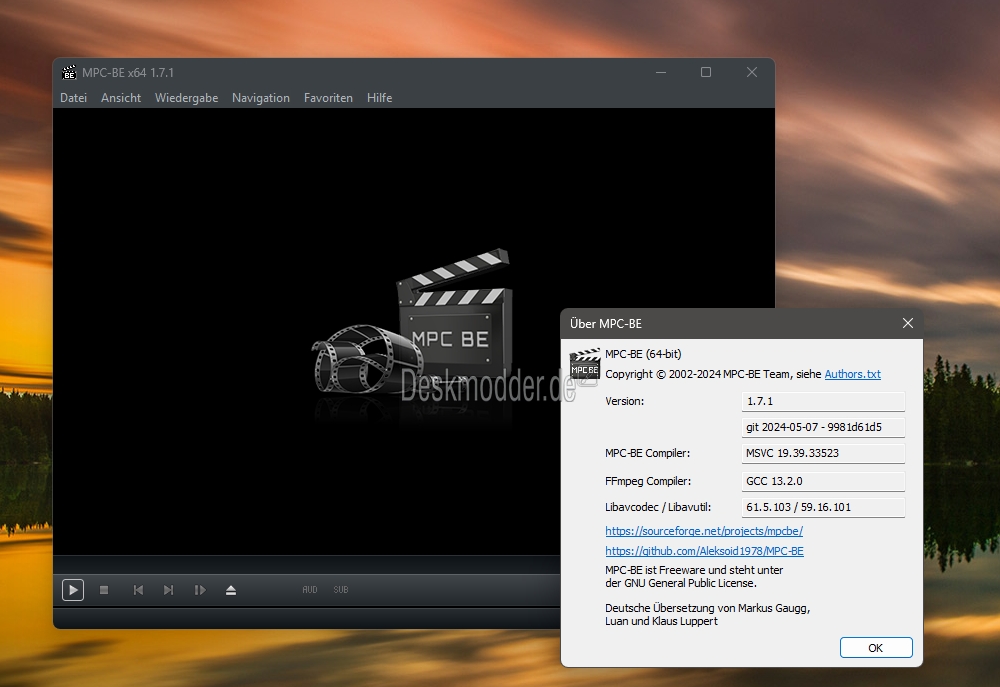Open the Hilfe menu
This screenshot has width=1000, height=687.
[x=379, y=98]
